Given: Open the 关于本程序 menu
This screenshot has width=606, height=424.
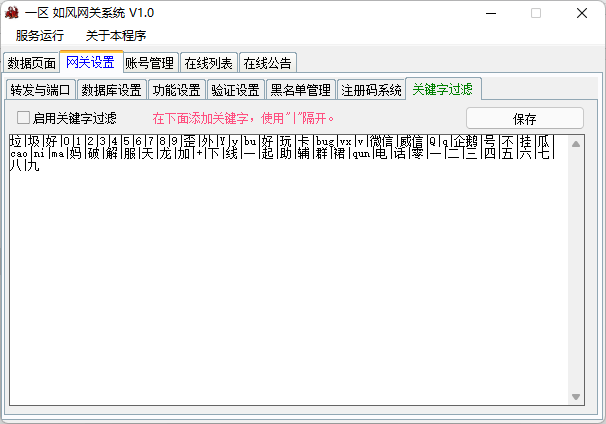Looking at the screenshot, I should point(116,36).
